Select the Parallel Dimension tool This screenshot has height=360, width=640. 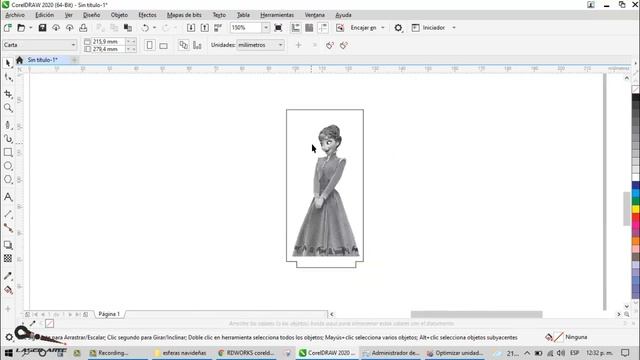(x=8, y=214)
